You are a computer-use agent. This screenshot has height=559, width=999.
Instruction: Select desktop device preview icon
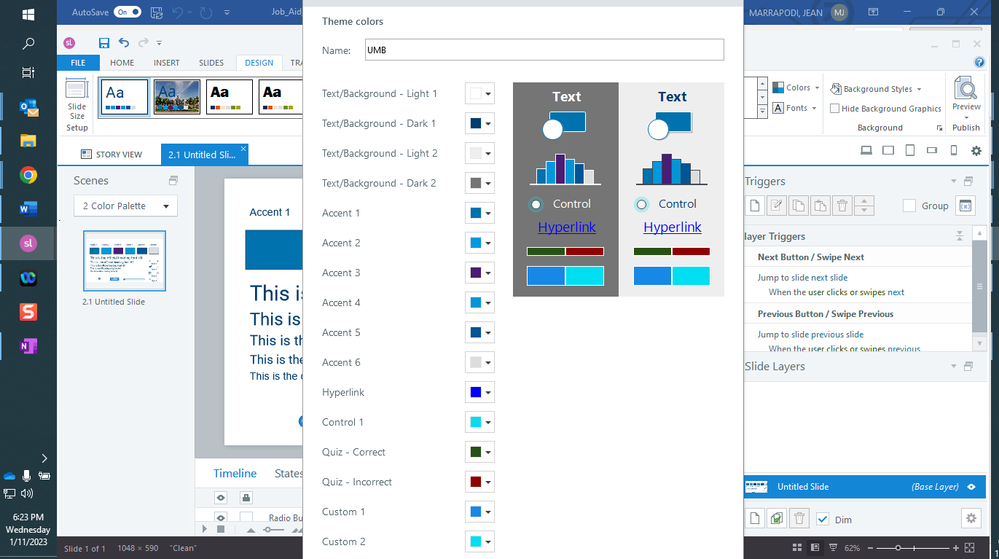[866, 150]
